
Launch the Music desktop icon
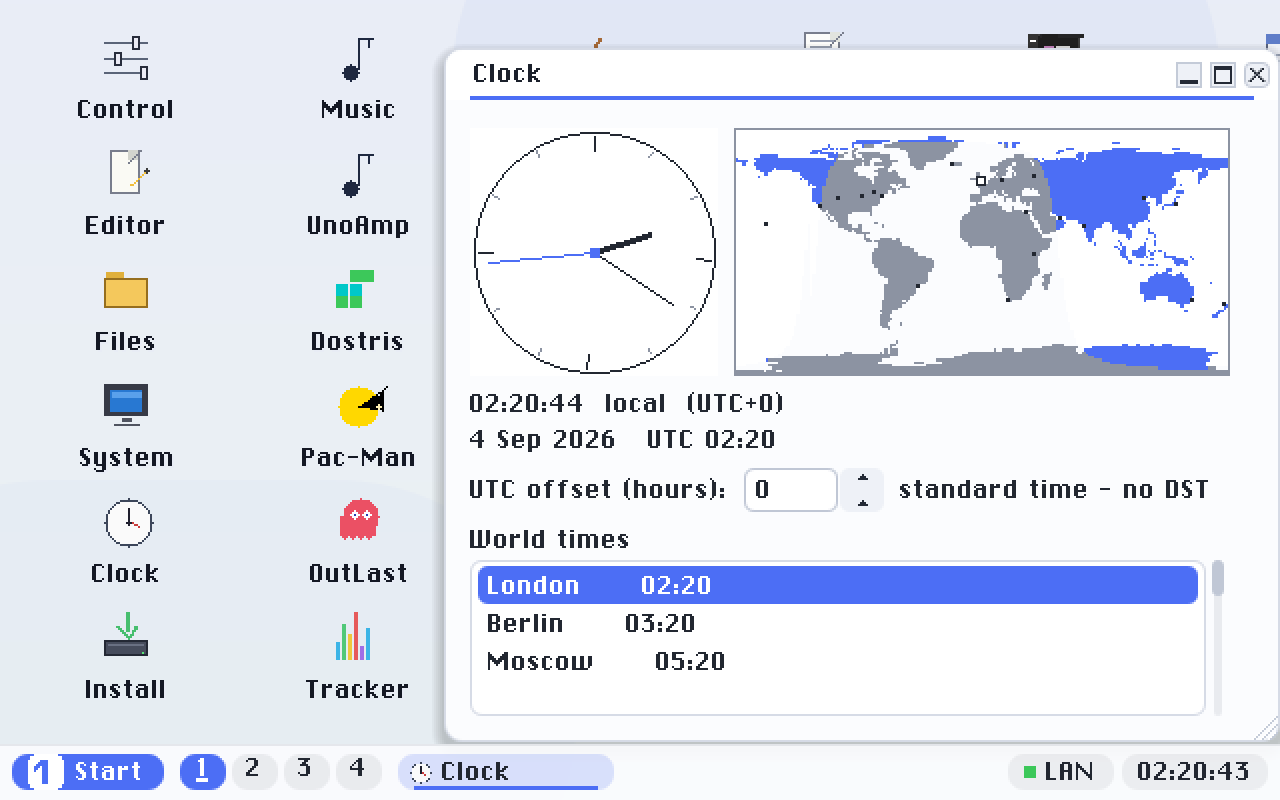pyautogui.click(x=357, y=80)
